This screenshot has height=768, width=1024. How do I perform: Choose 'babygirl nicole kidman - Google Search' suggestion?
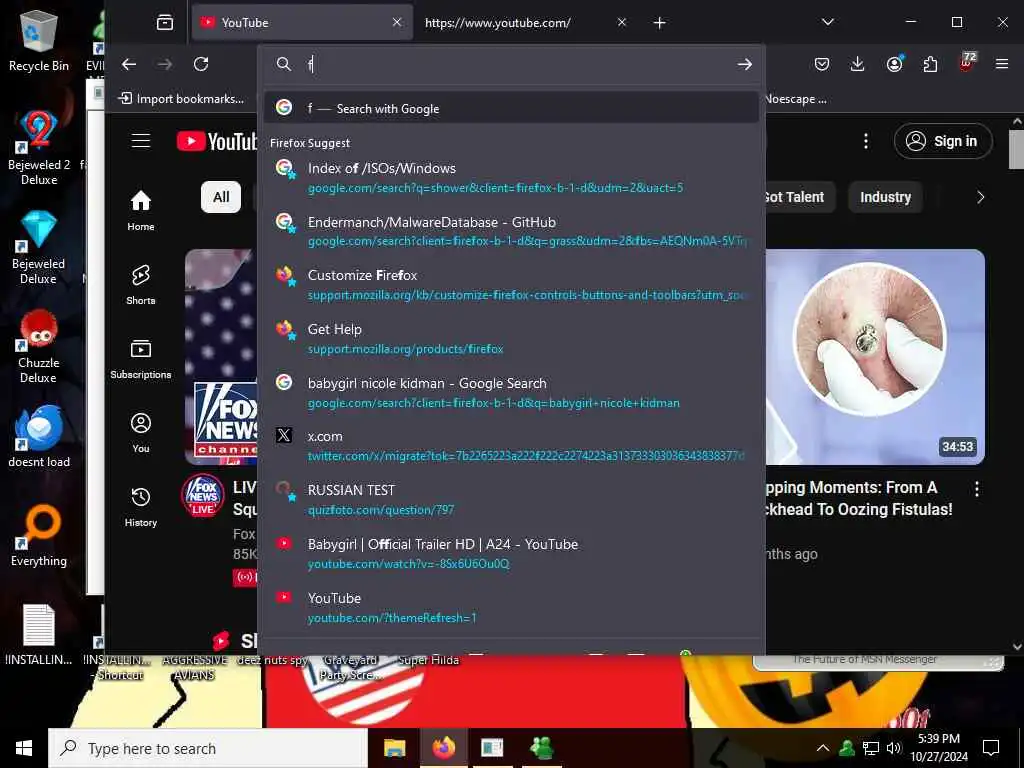tap(511, 392)
